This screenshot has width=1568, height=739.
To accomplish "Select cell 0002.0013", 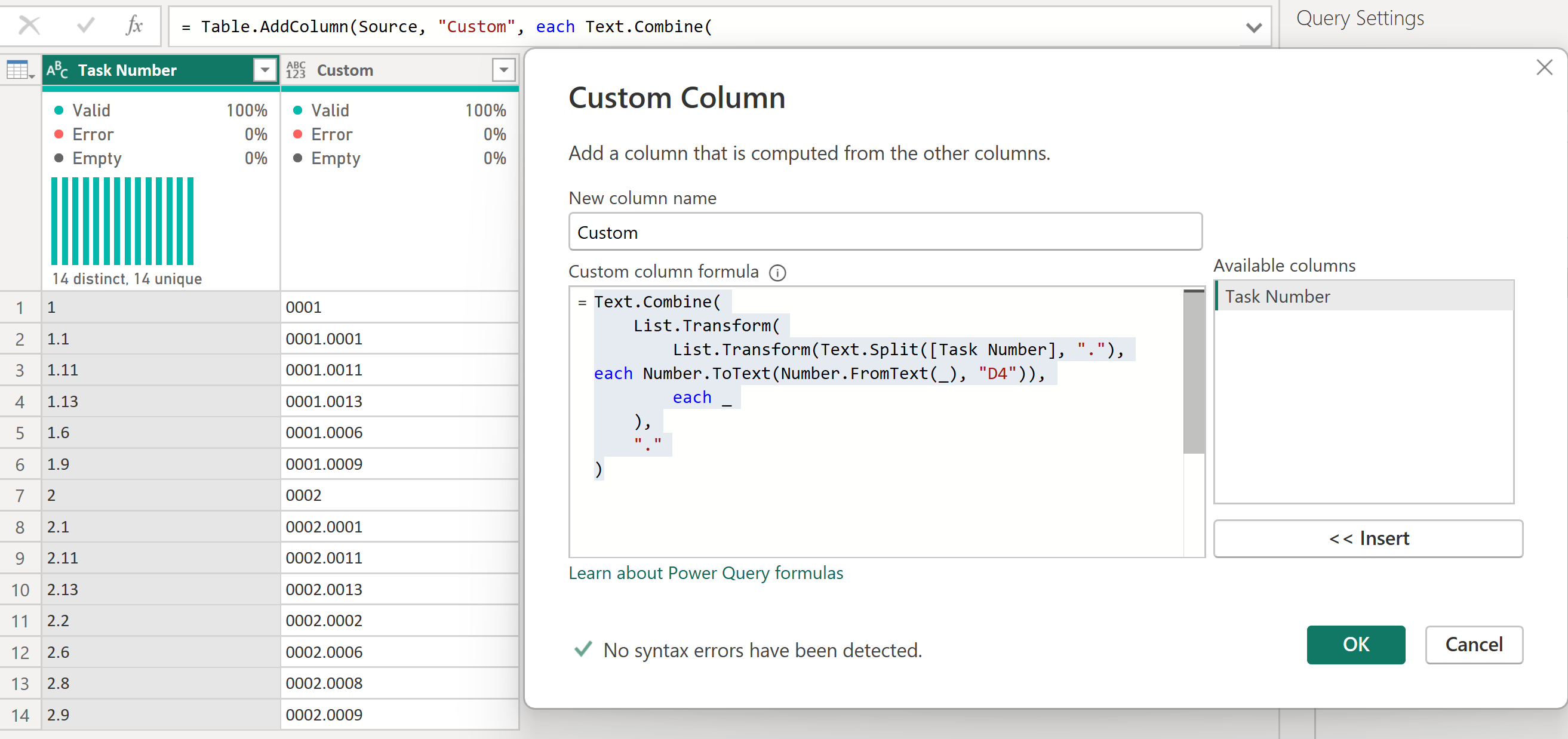I will [x=399, y=589].
